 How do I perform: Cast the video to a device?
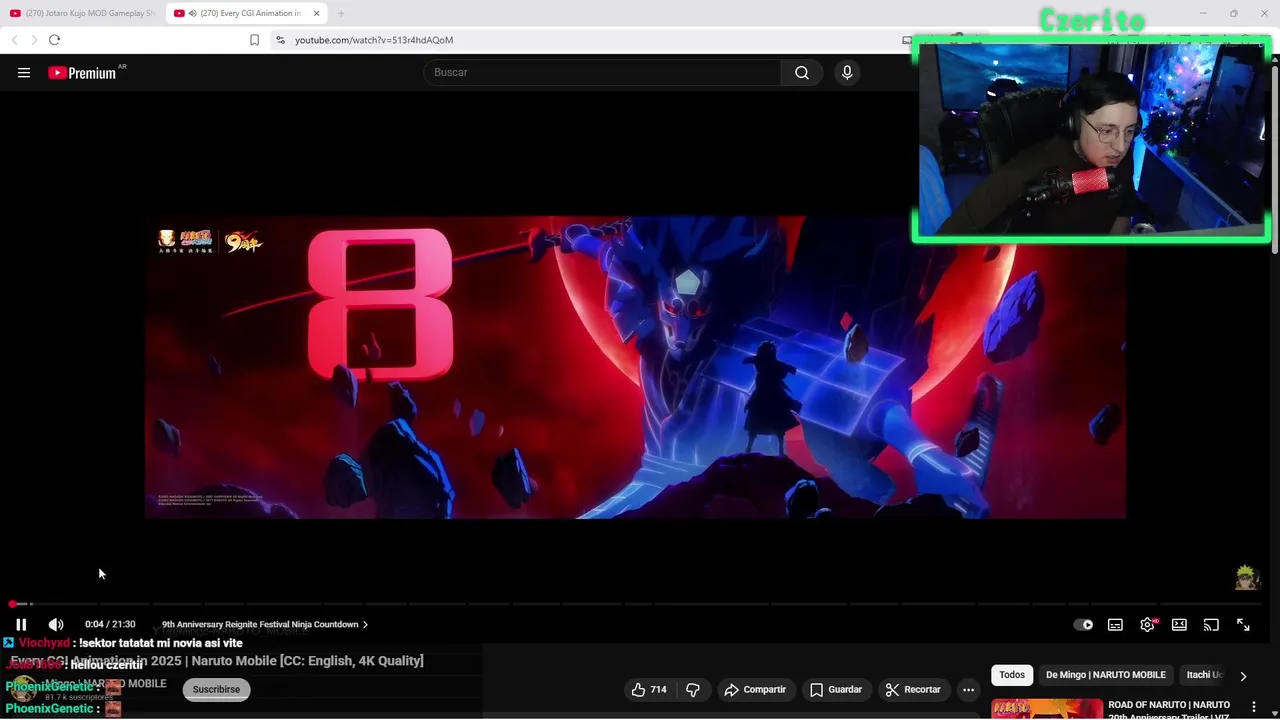coord(1211,624)
